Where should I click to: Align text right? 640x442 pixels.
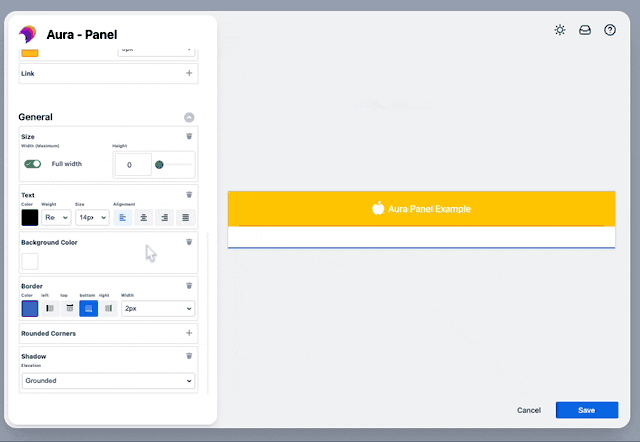164,218
